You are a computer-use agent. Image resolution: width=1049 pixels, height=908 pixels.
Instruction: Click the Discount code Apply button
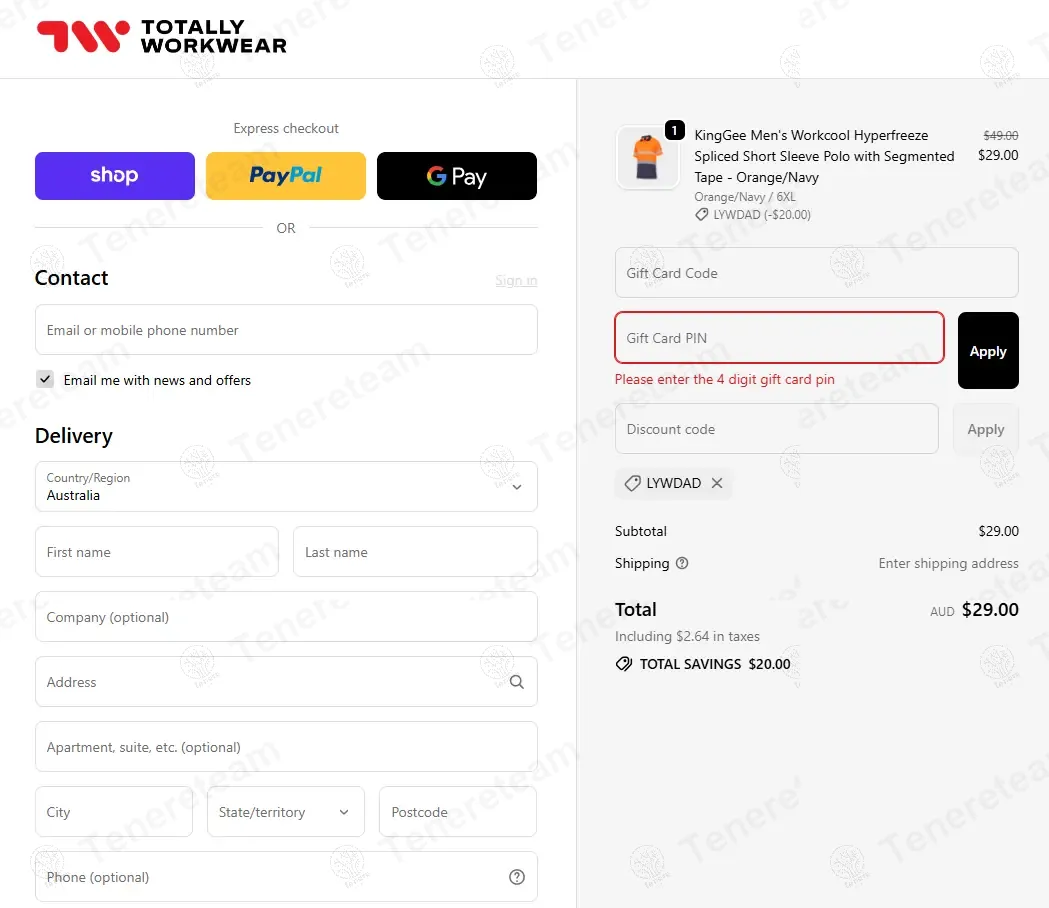pyautogui.click(x=985, y=429)
